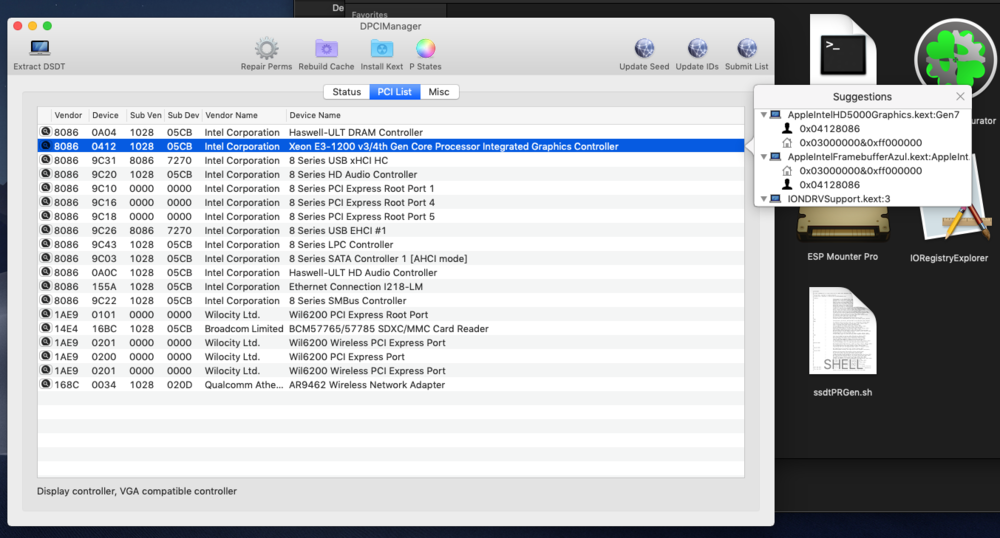Screen dimensions: 1000x538
Task: Collapse the AppleIntelHD5000Graphics.kext entry
Action: [763, 115]
